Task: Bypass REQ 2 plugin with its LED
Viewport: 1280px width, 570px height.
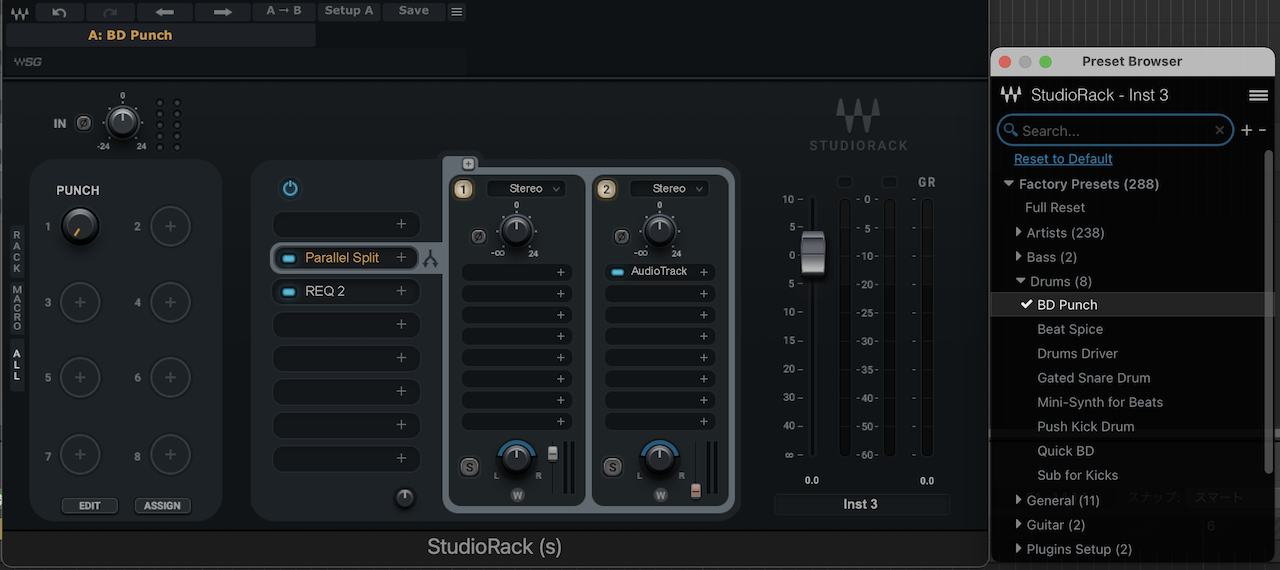Action: (289, 292)
